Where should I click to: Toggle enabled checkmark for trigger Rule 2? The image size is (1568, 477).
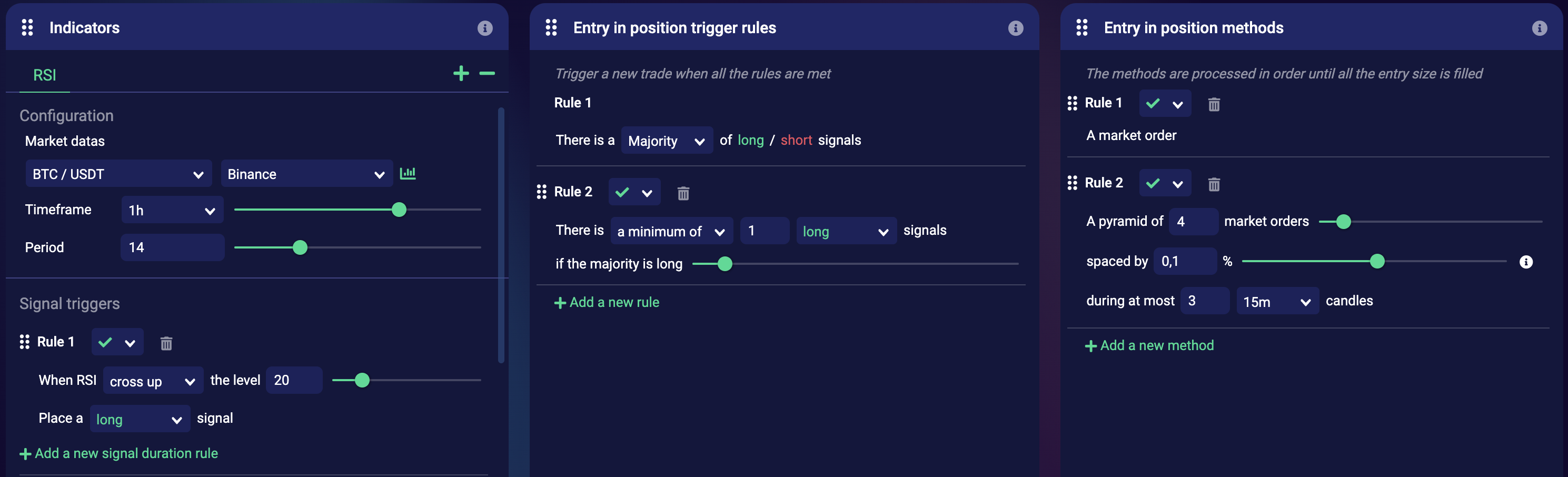tap(622, 192)
